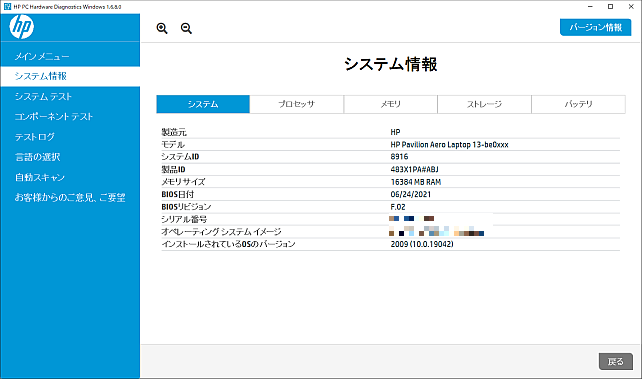Click the zoom out magnifier icon
This screenshot has height=379, width=642.
186,28
